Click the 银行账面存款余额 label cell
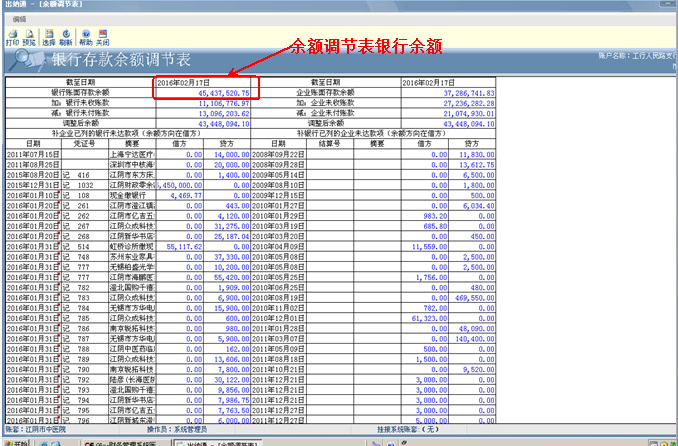 (x=80, y=93)
